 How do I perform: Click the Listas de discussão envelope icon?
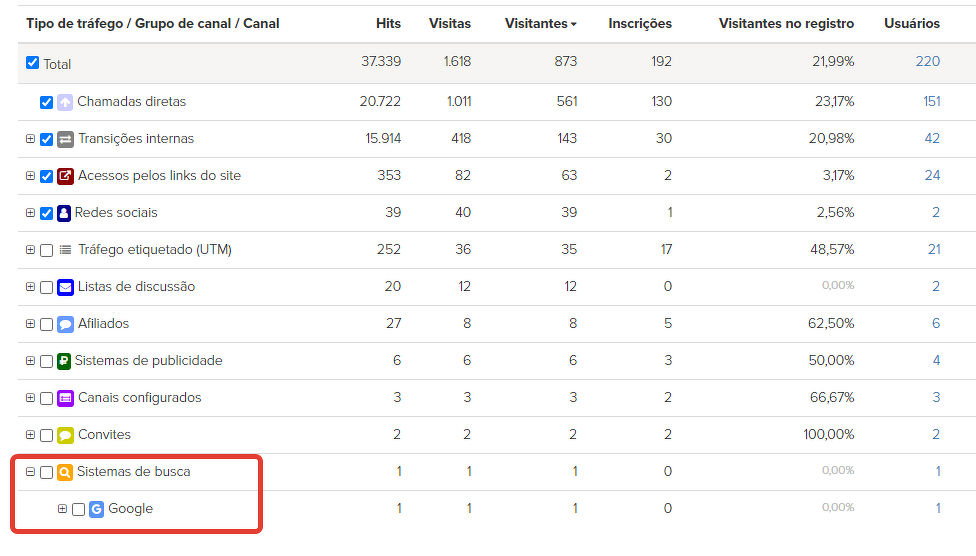coord(65,287)
